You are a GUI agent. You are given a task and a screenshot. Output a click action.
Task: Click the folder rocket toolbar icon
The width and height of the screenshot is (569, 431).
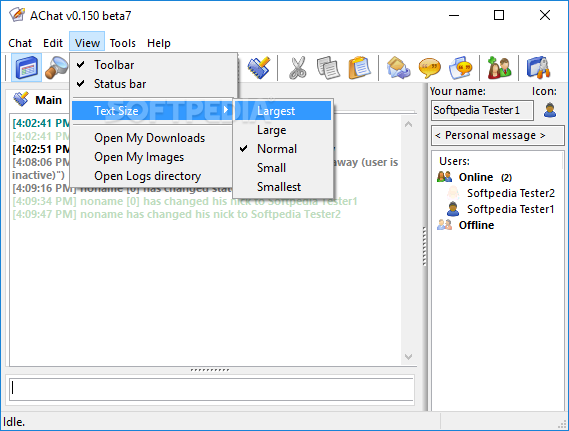539,67
